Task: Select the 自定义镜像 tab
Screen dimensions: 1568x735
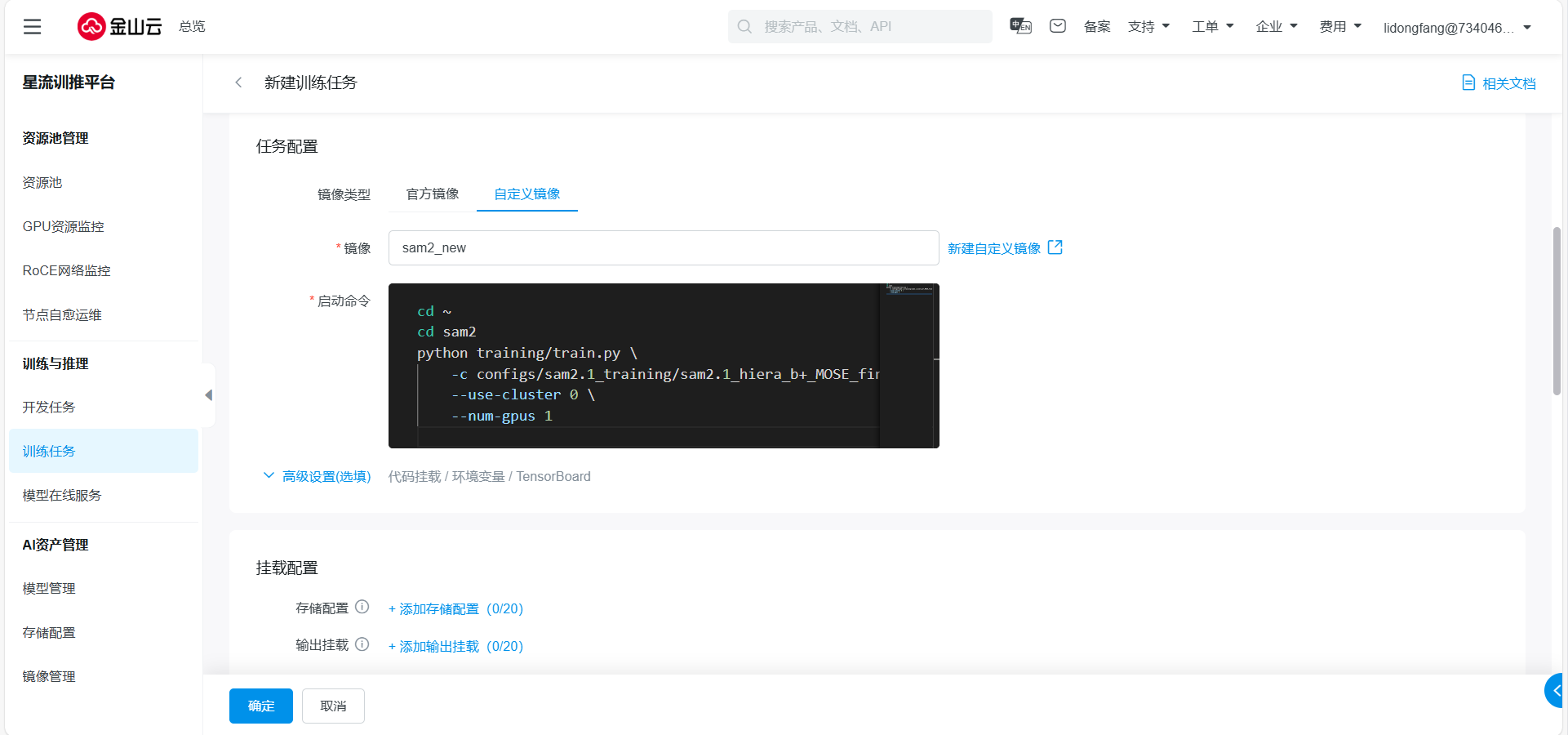Action: (x=527, y=194)
